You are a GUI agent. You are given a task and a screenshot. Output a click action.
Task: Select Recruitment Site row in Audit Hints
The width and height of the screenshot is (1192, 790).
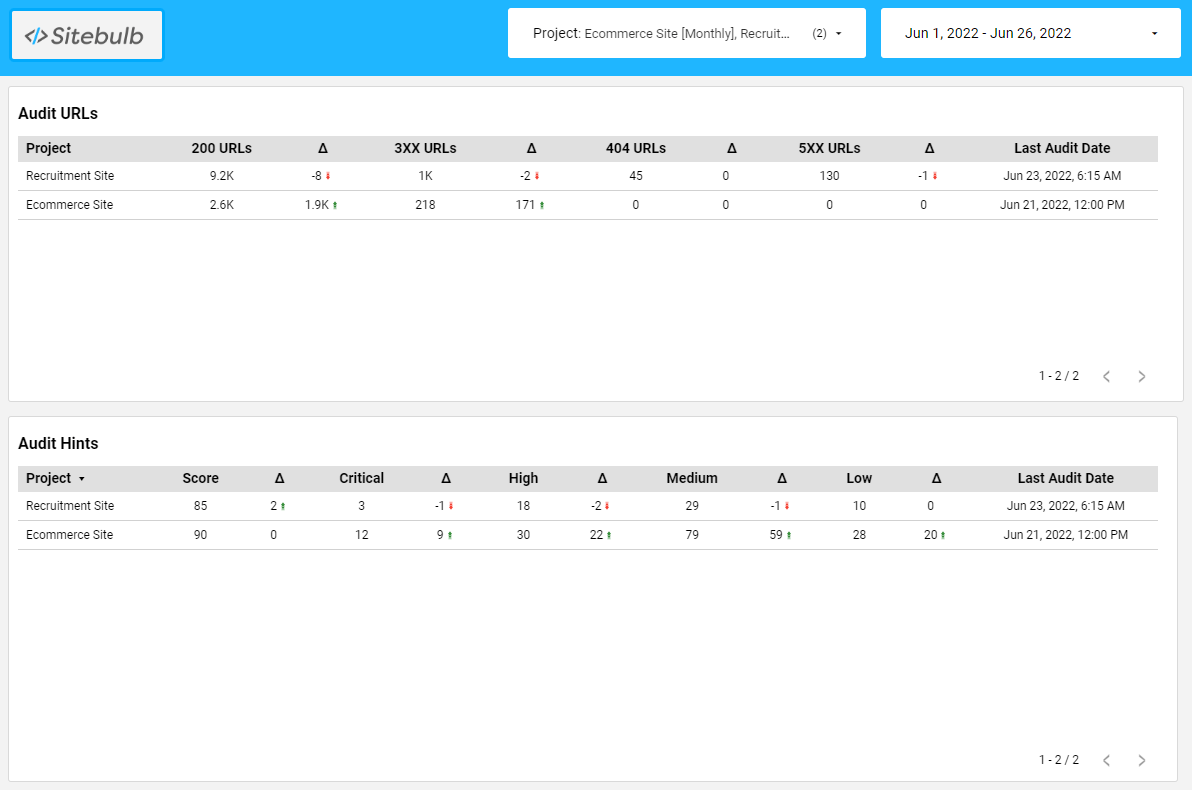(588, 506)
